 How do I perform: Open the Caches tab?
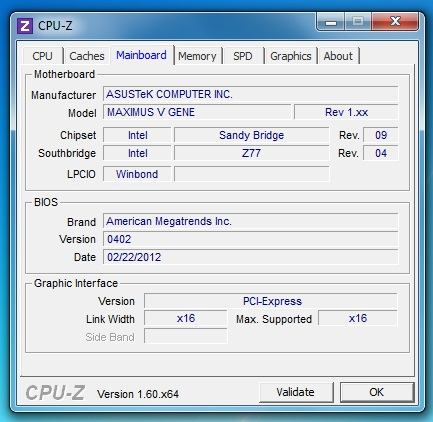tap(87, 56)
